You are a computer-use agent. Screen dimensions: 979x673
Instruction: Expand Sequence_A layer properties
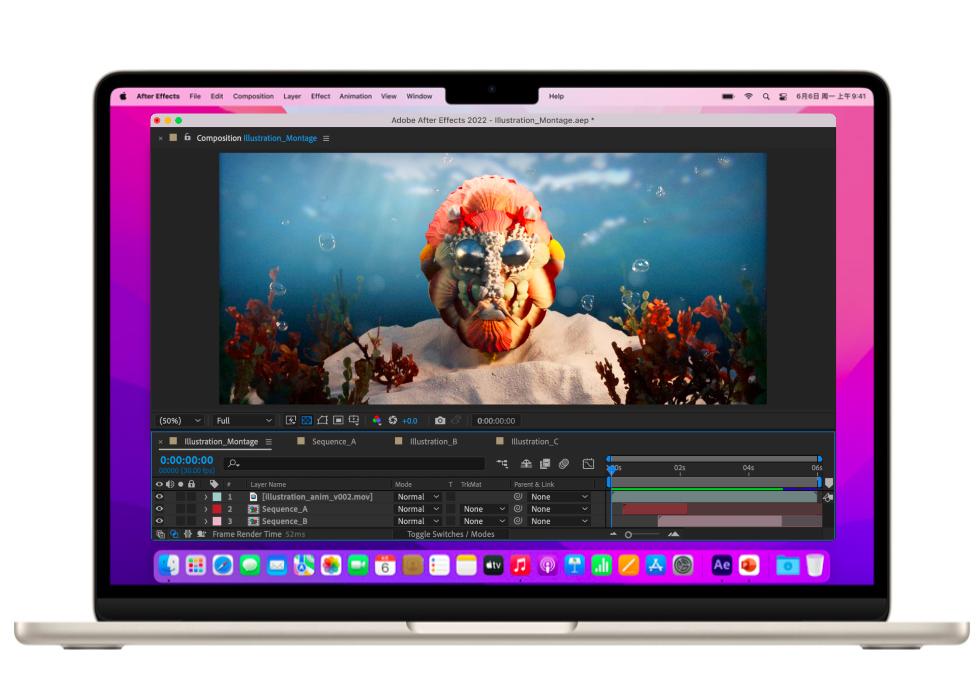205,509
